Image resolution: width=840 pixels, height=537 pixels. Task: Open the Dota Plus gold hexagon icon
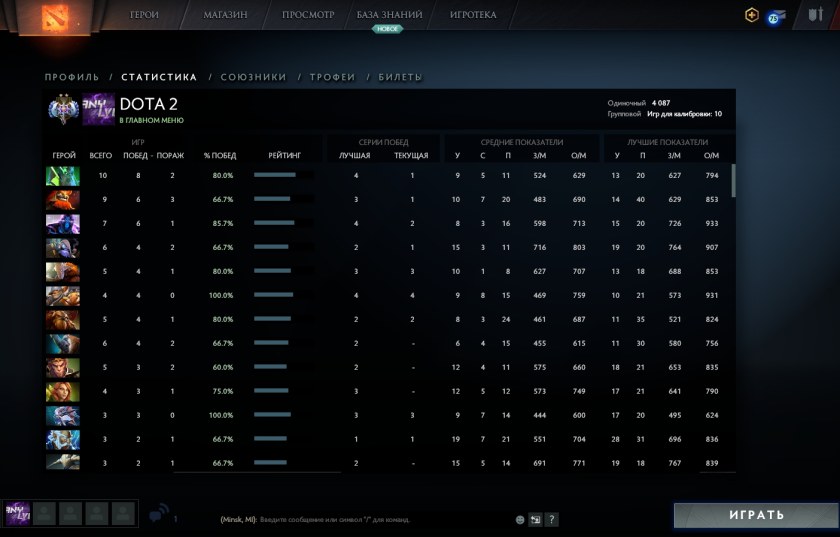coord(752,15)
